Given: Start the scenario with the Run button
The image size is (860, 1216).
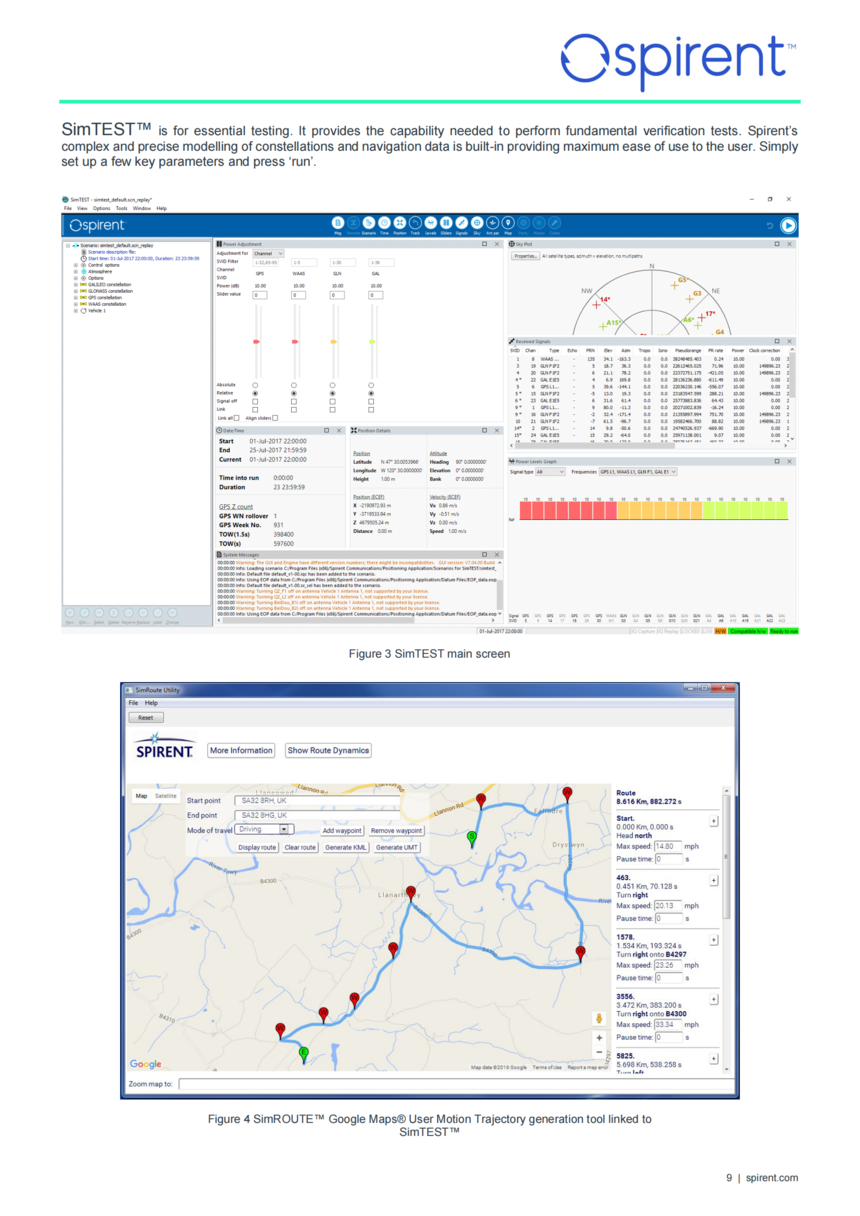Looking at the screenshot, I should pyautogui.click(x=788, y=226).
